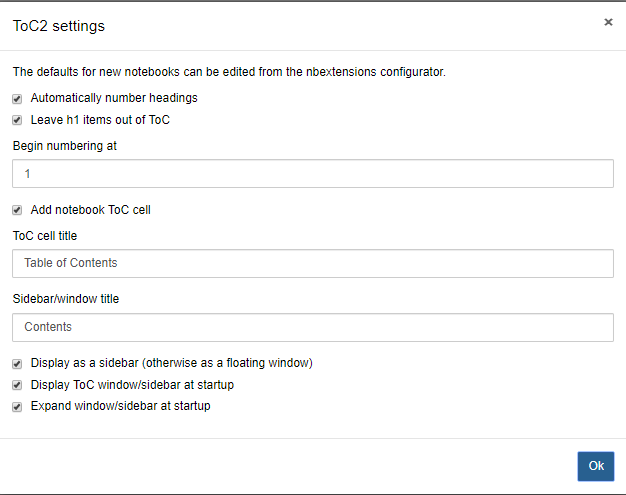Viewport: 626px width, 495px height.
Task: Click the Begin numbering at input field
Action: [x=312, y=173]
